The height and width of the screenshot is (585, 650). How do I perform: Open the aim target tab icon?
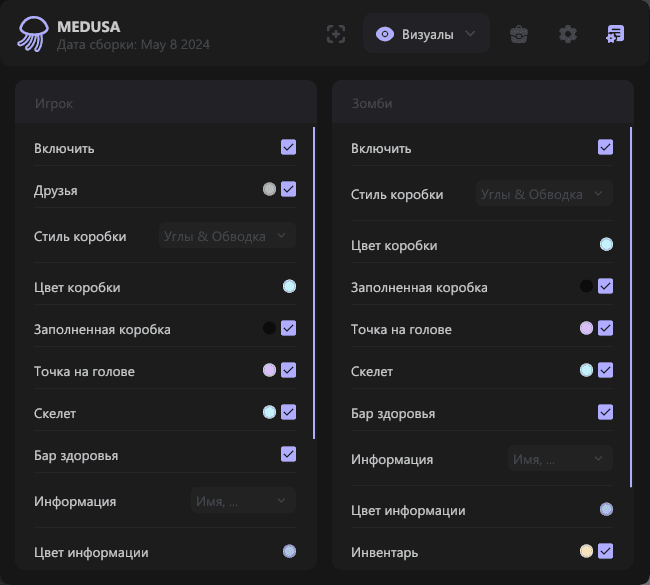point(336,34)
